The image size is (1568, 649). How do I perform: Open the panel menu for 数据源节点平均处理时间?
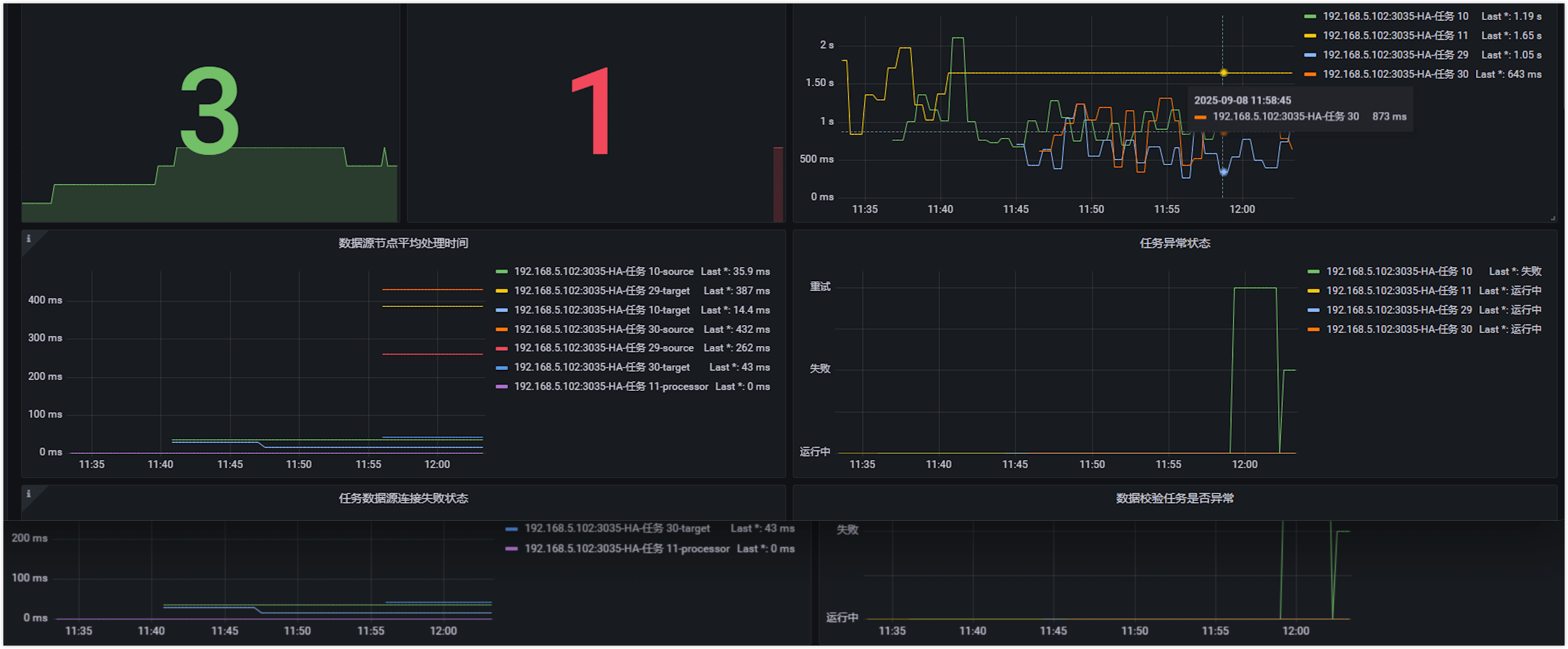tap(403, 243)
